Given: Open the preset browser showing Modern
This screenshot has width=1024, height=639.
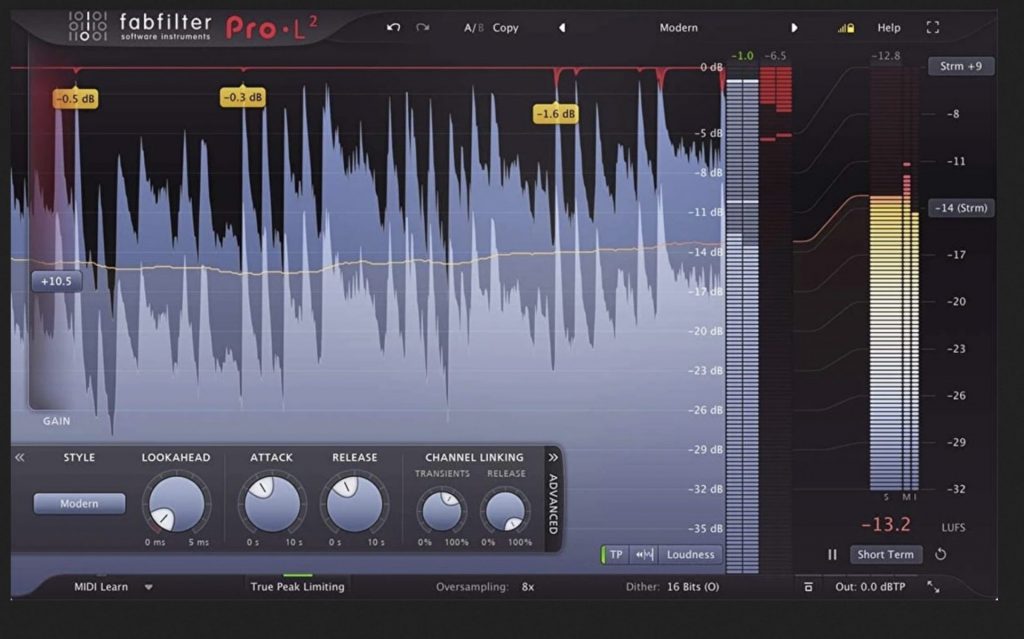Looking at the screenshot, I should (679, 27).
